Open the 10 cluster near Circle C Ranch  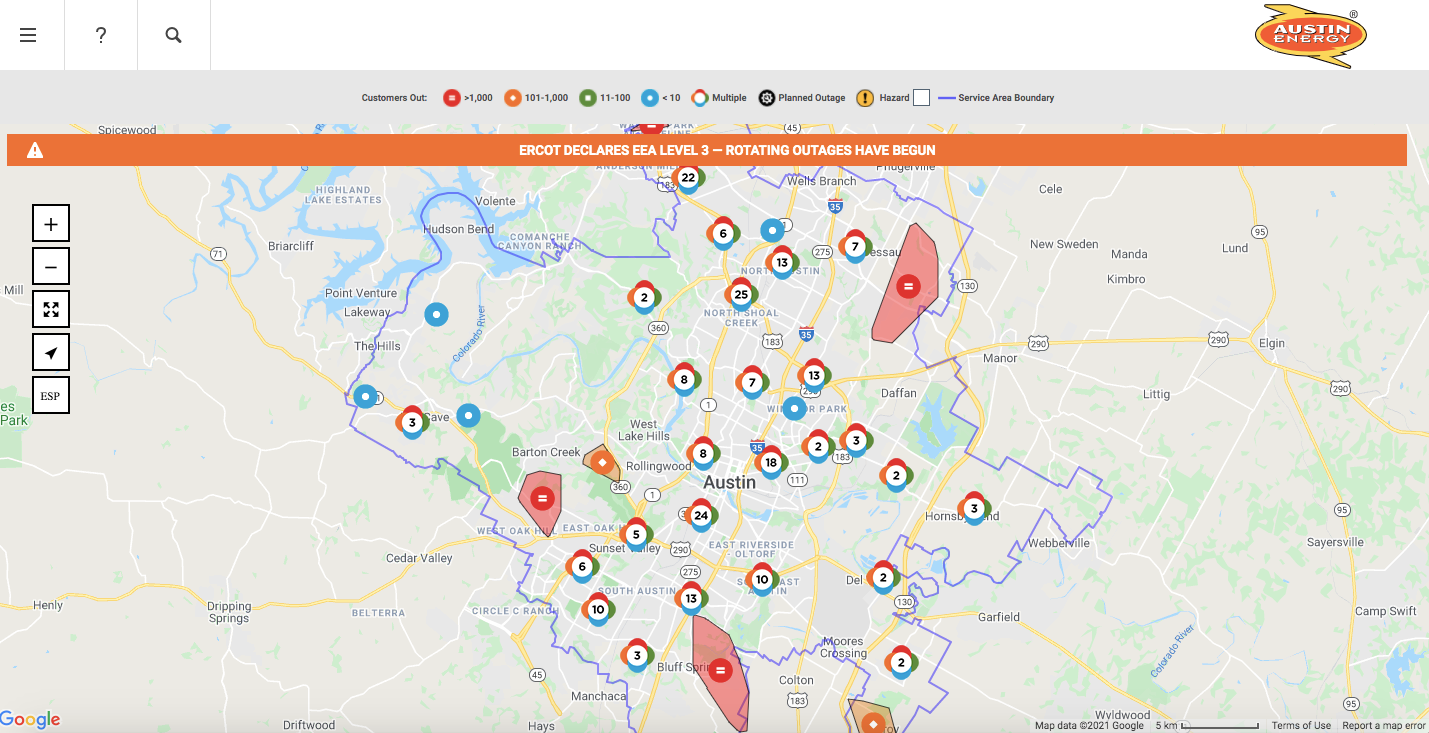(598, 610)
